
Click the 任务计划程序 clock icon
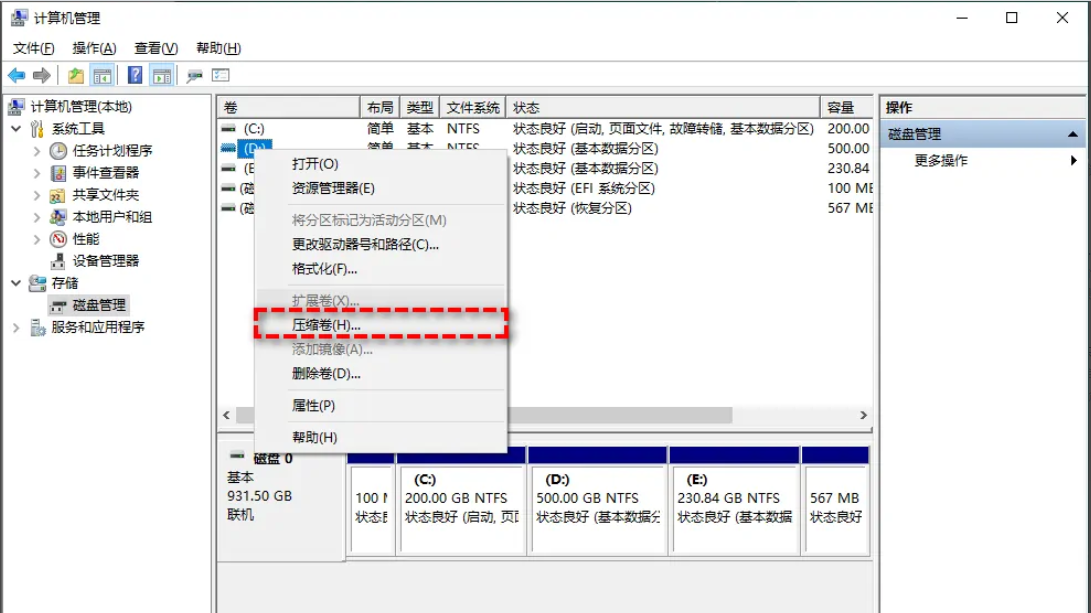58,151
